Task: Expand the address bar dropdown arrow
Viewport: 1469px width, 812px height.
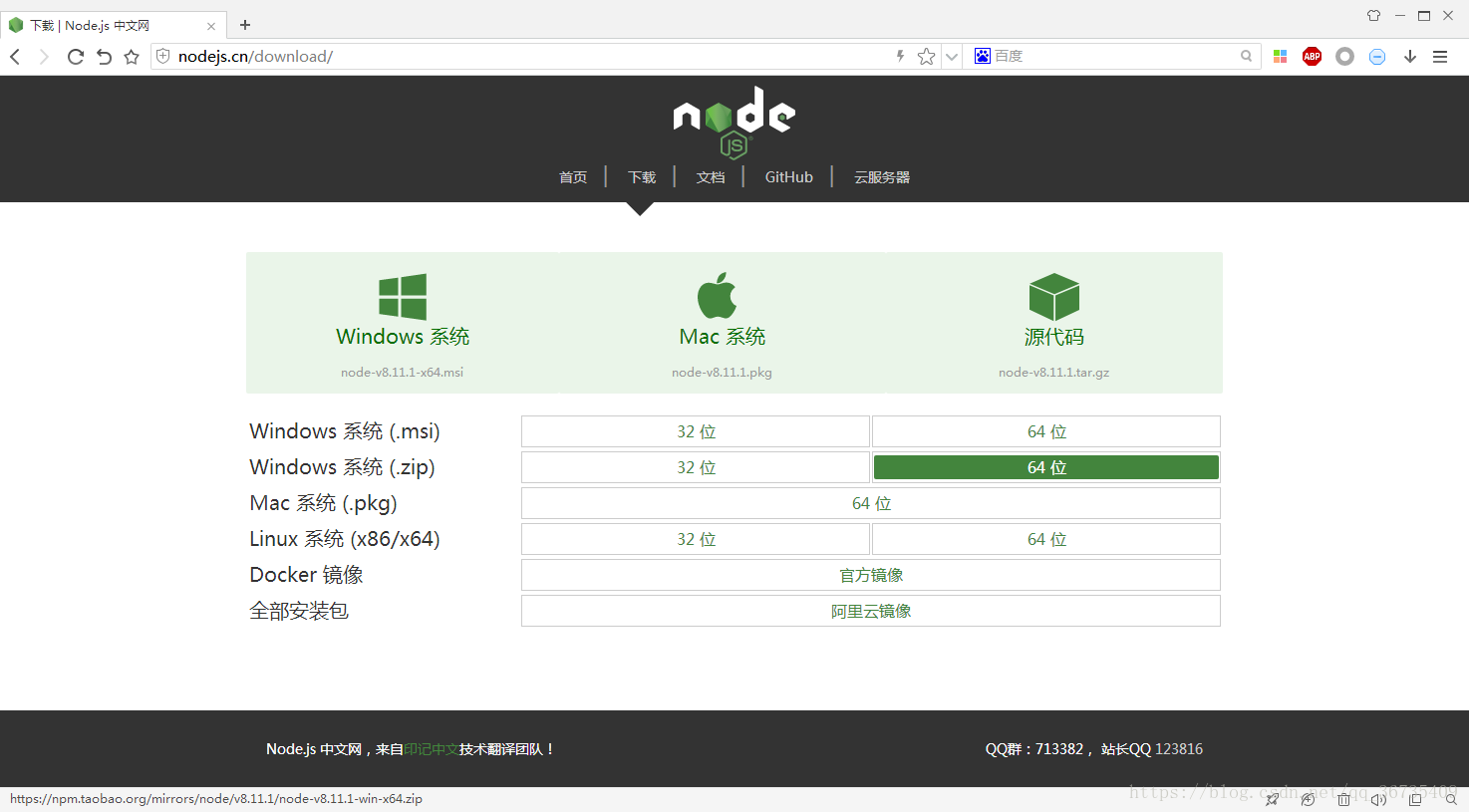Action: (952, 57)
